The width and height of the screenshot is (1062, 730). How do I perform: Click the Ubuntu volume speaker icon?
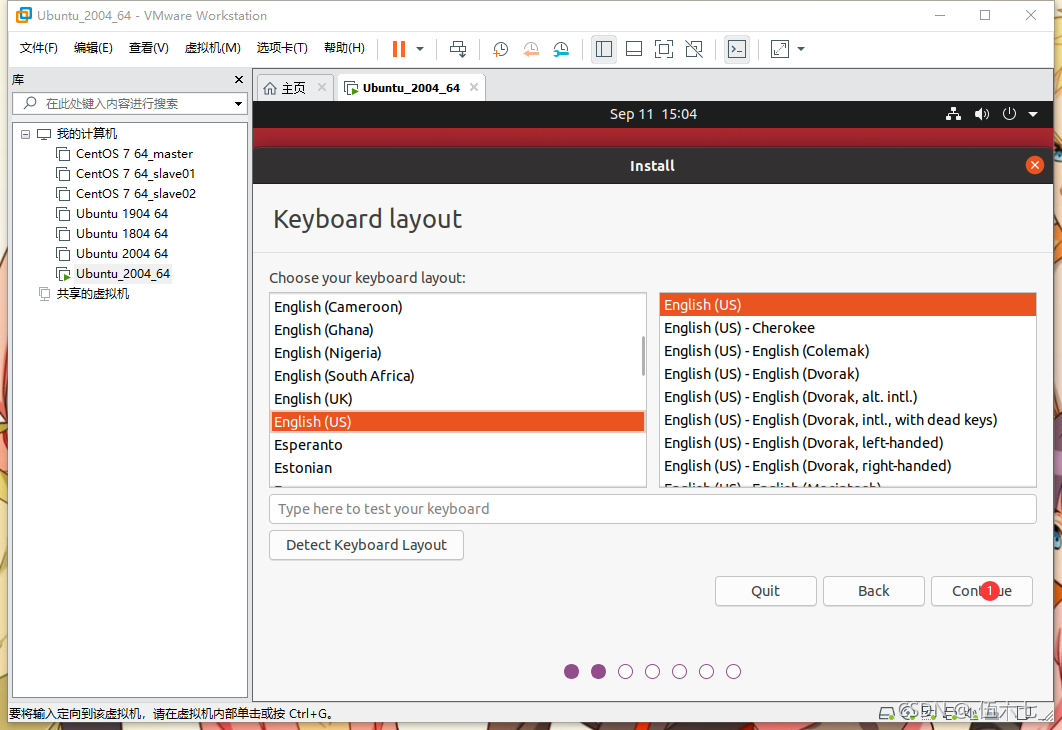[x=981, y=114]
